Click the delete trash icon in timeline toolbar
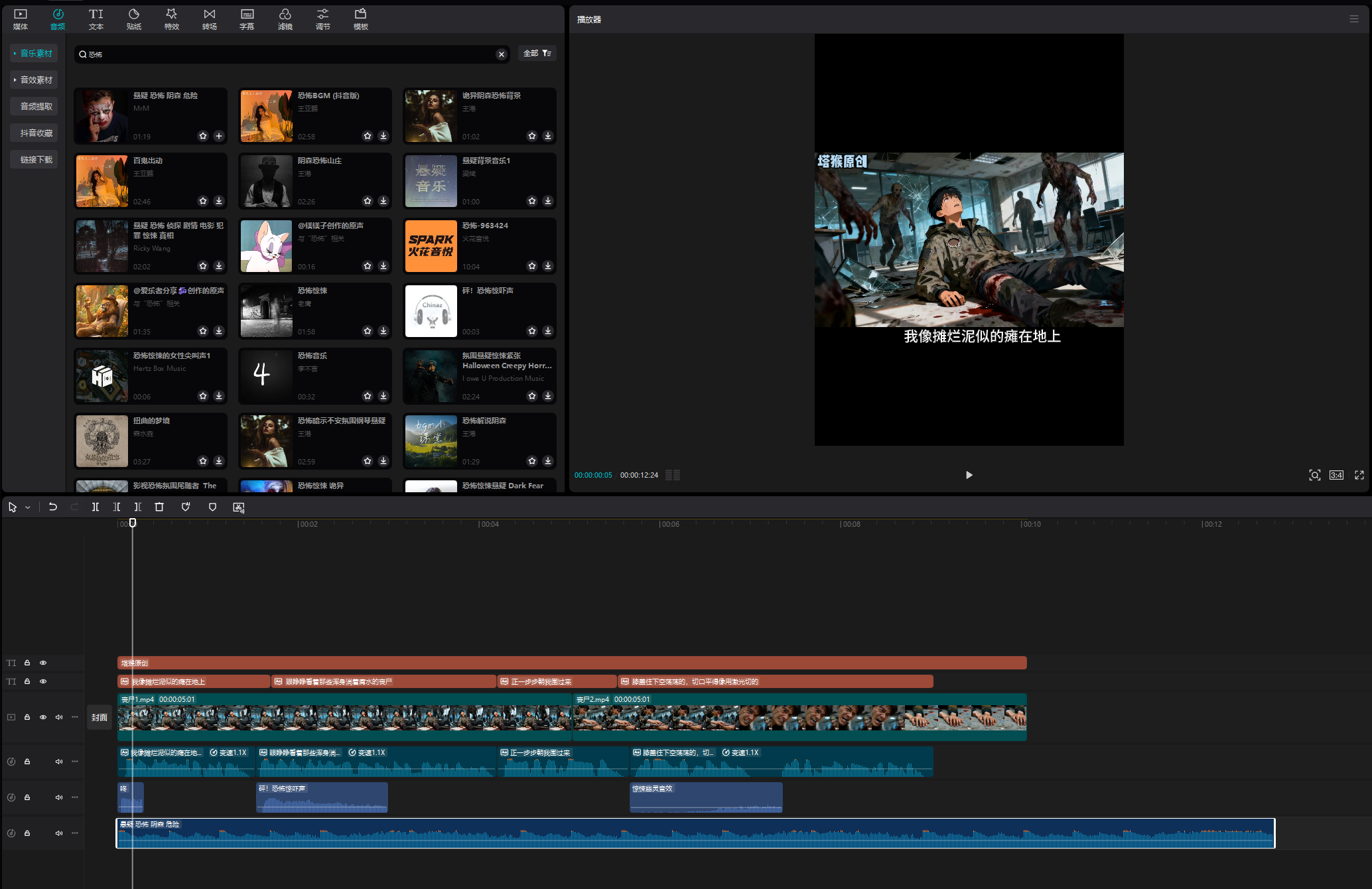Screen dimensions: 1372x889 pos(159,507)
